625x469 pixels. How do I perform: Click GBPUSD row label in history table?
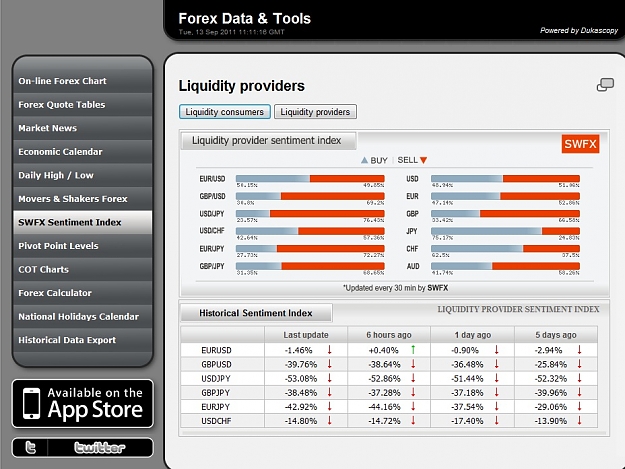tap(216, 364)
